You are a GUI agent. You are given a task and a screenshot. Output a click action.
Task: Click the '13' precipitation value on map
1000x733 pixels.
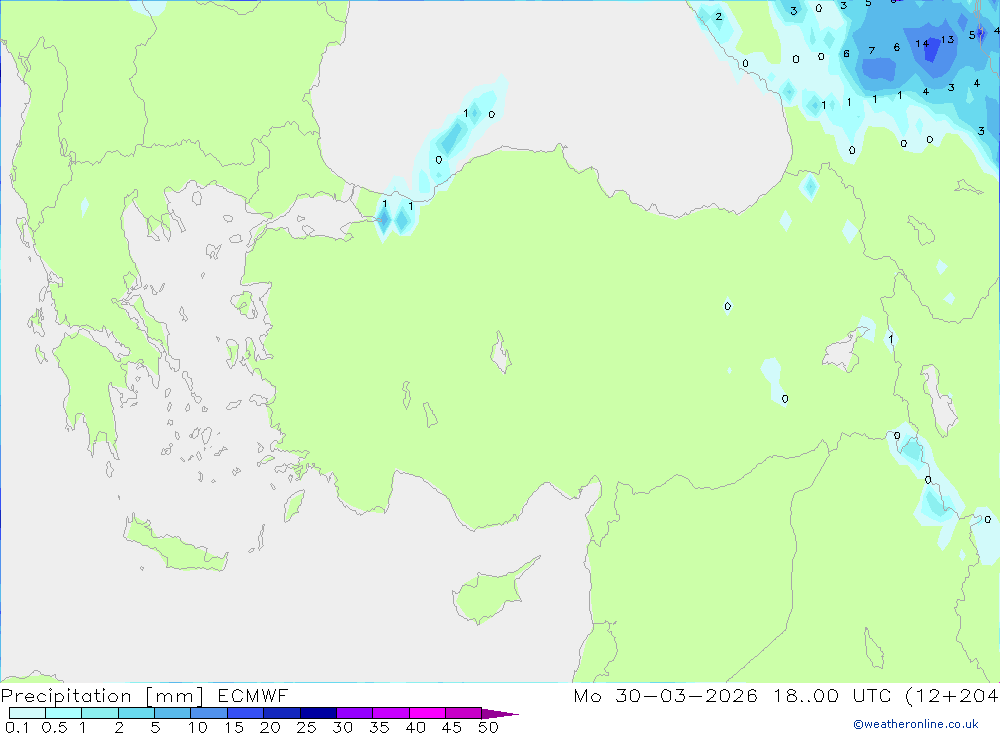point(948,40)
